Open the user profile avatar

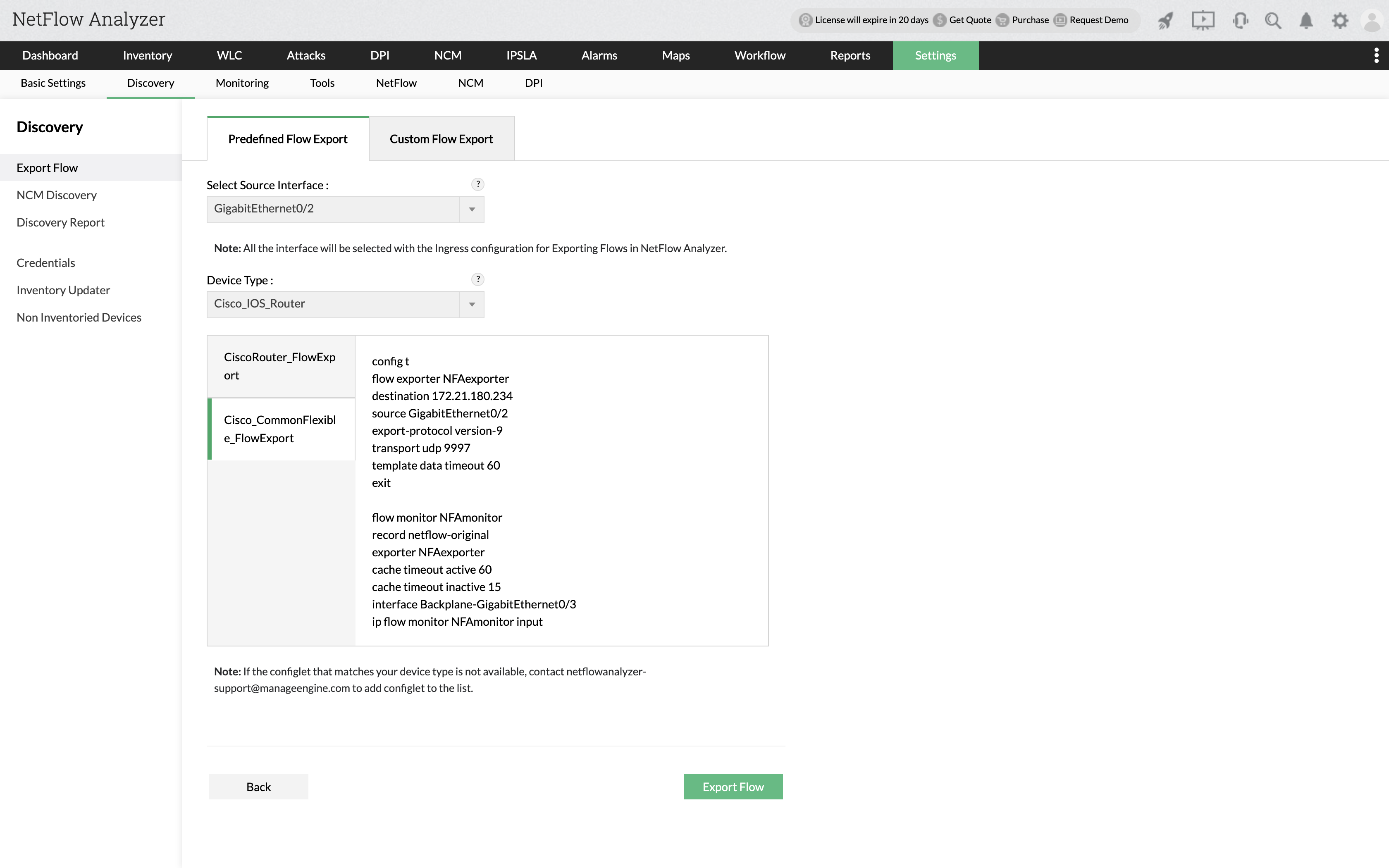coord(1372,21)
